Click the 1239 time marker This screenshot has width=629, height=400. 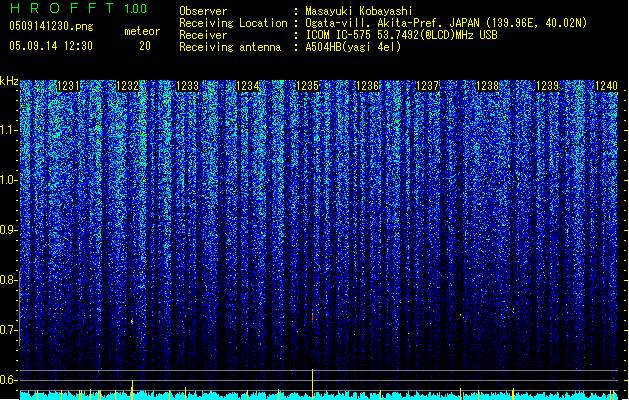pos(548,86)
